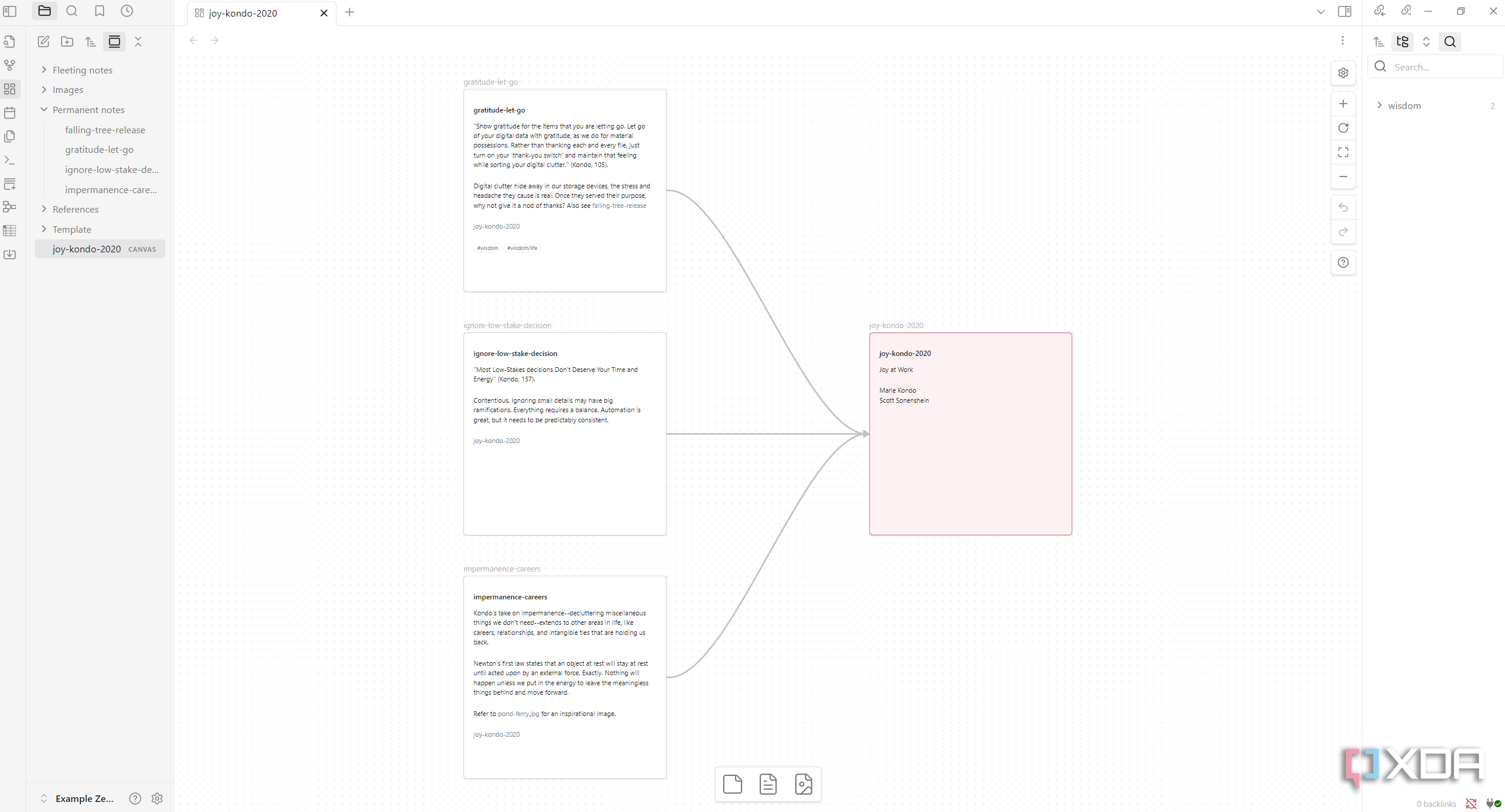The width and height of the screenshot is (1505, 812).
Task: Open canvas settings gear
Action: (x=1343, y=73)
